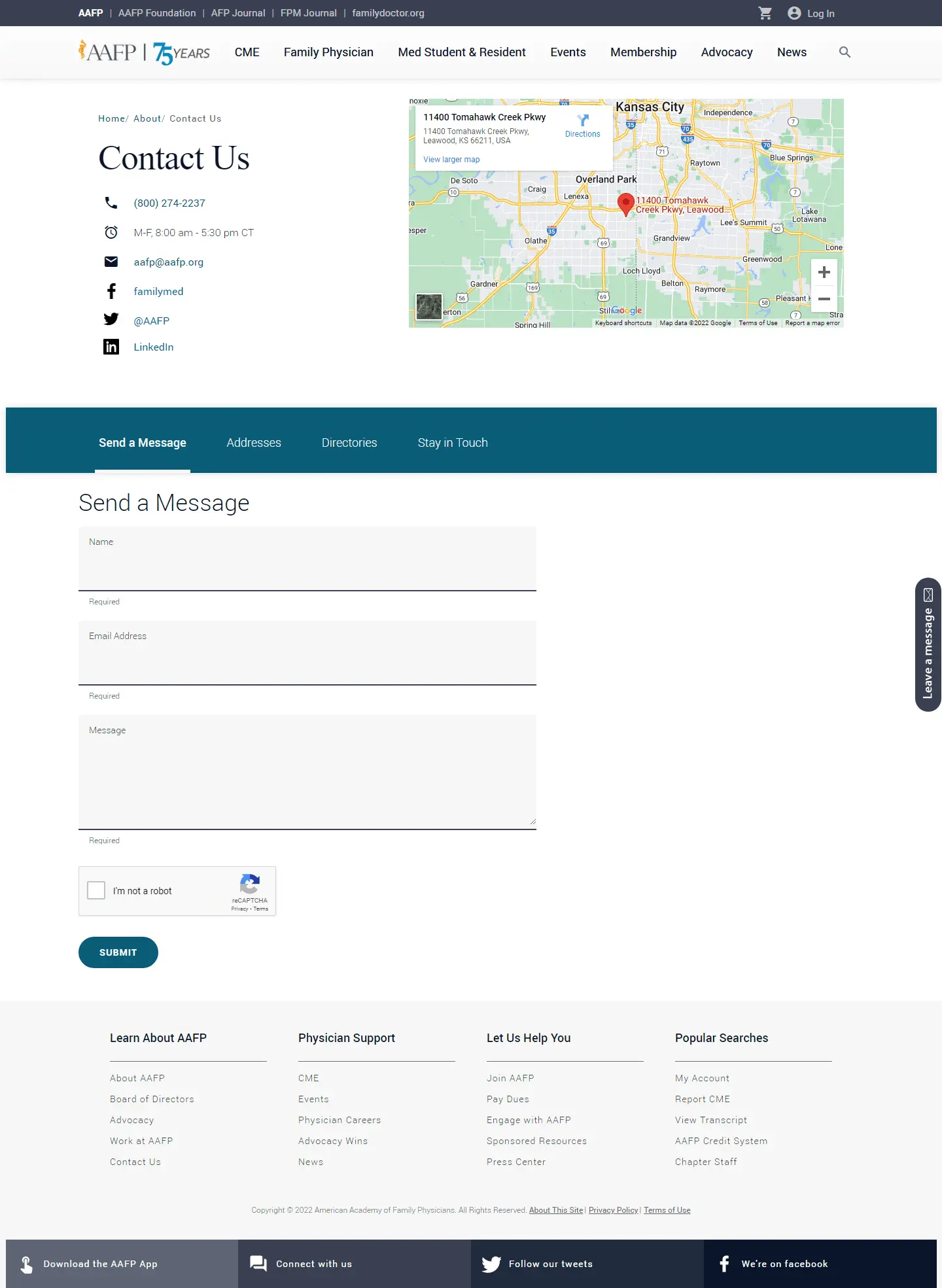Switch map to satellite view thumbnail
Screen dimensions: 942x1288
click(429, 306)
